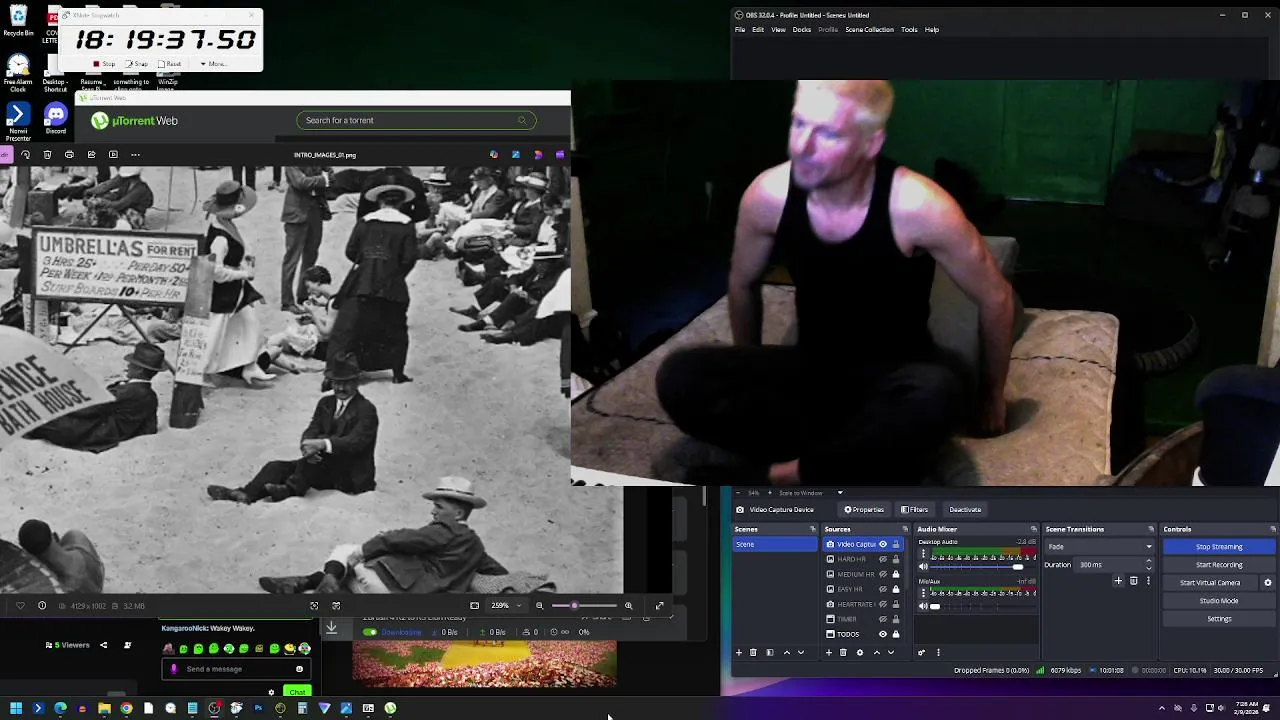Open the Discord desktop shortcut
This screenshot has width=1280, height=720.
coord(56,119)
